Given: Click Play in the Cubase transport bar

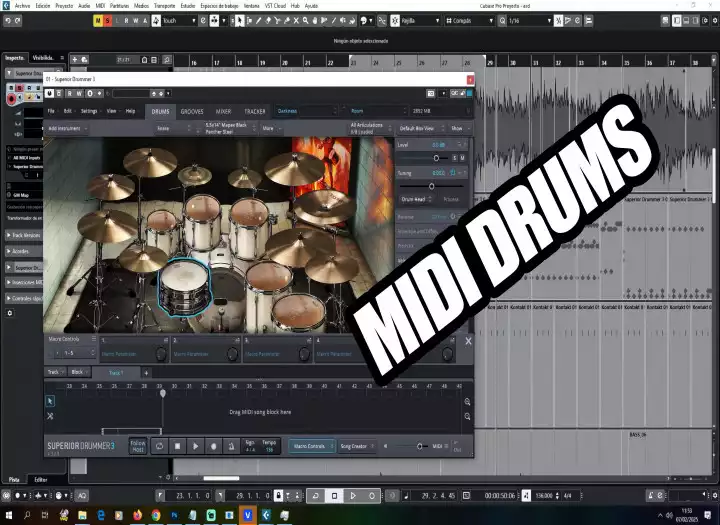Looking at the screenshot, I should click(x=353, y=496).
